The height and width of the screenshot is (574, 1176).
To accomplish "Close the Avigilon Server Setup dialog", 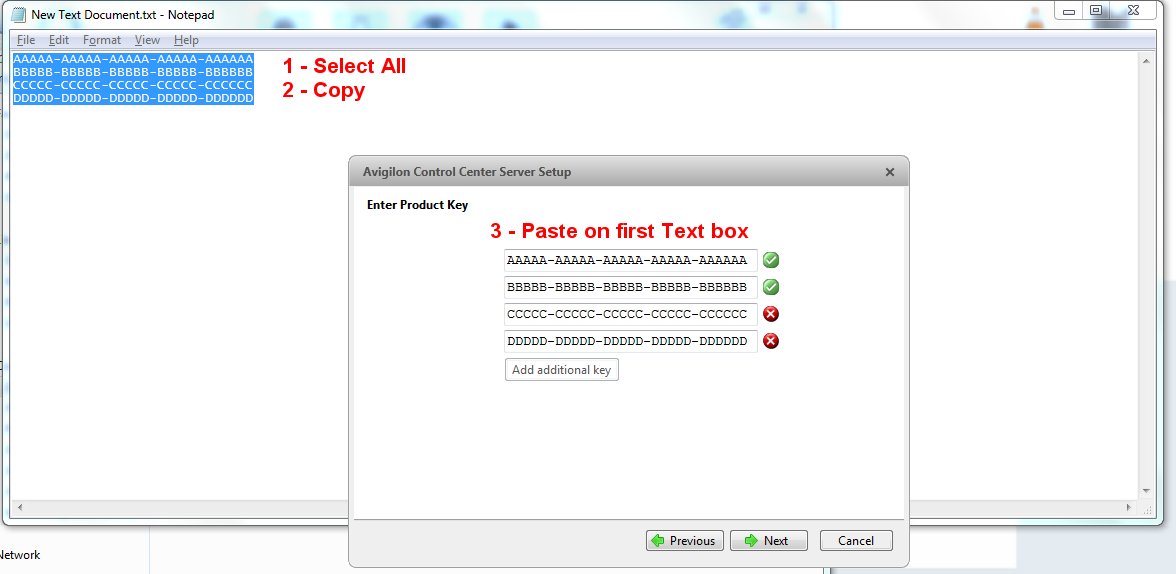I will (889, 172).
